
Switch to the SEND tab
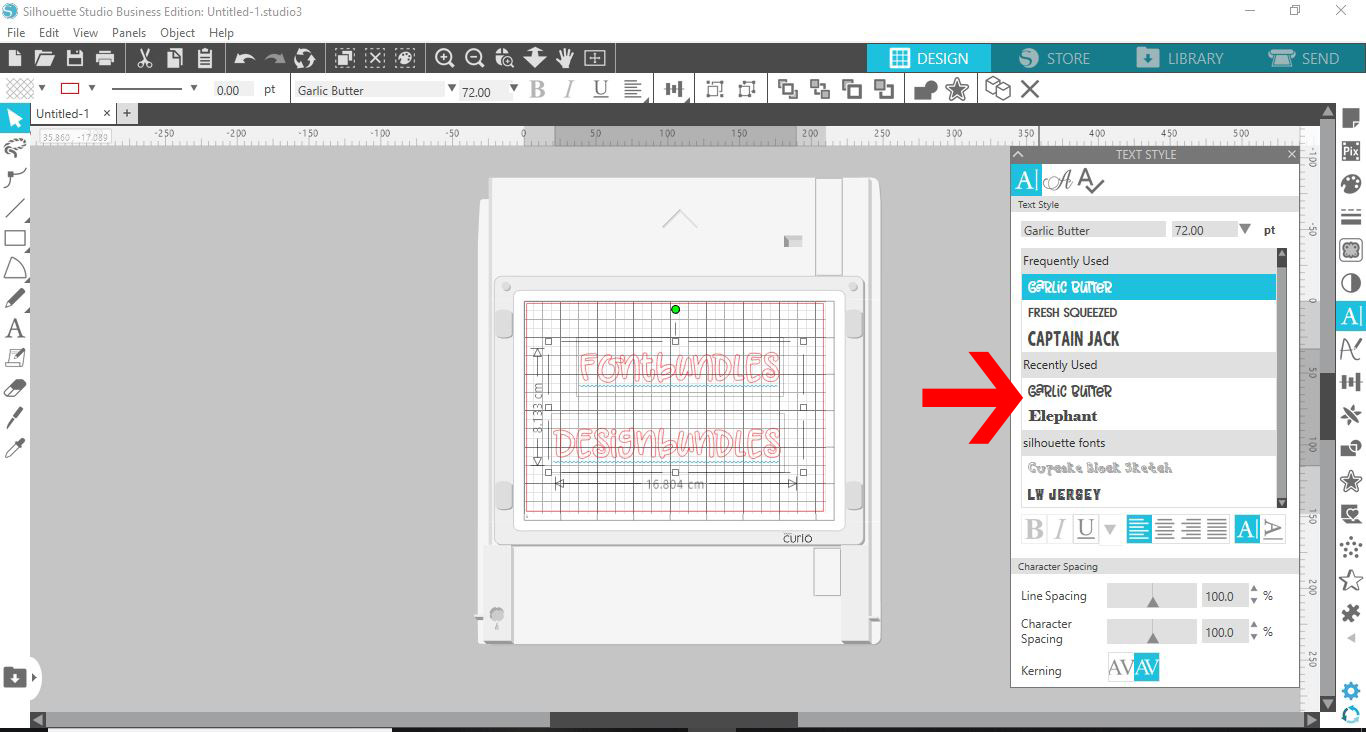point(1304,58)
